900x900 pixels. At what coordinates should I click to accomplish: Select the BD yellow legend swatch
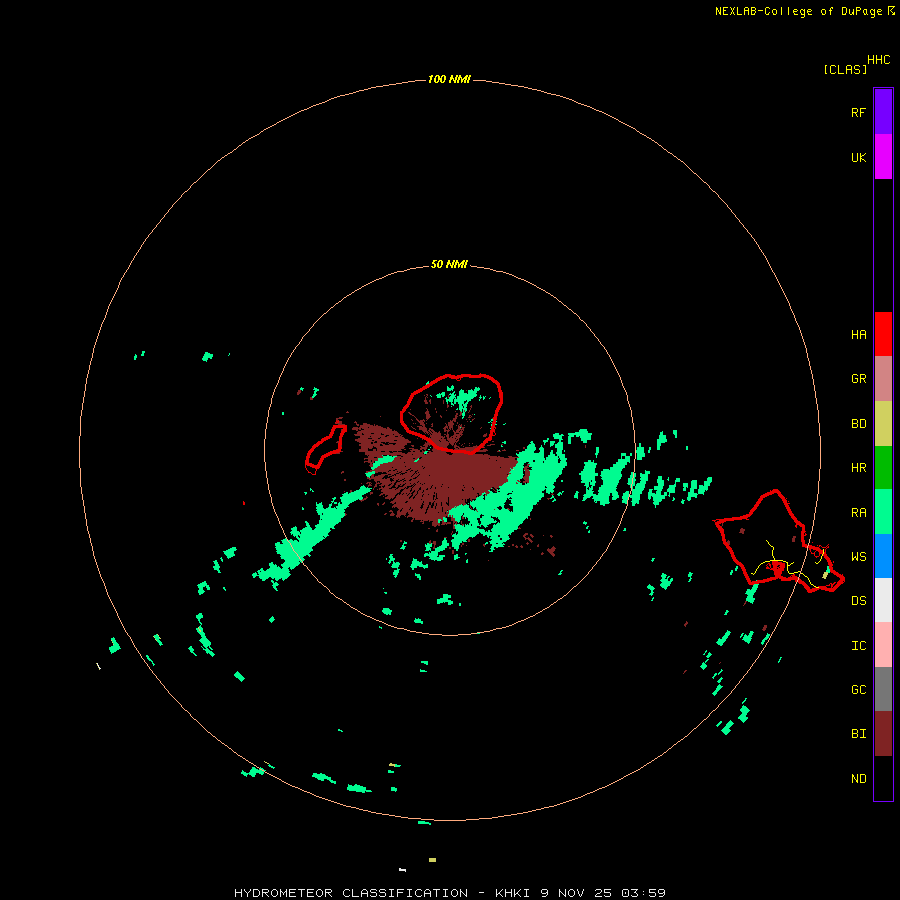coord(883,424)
